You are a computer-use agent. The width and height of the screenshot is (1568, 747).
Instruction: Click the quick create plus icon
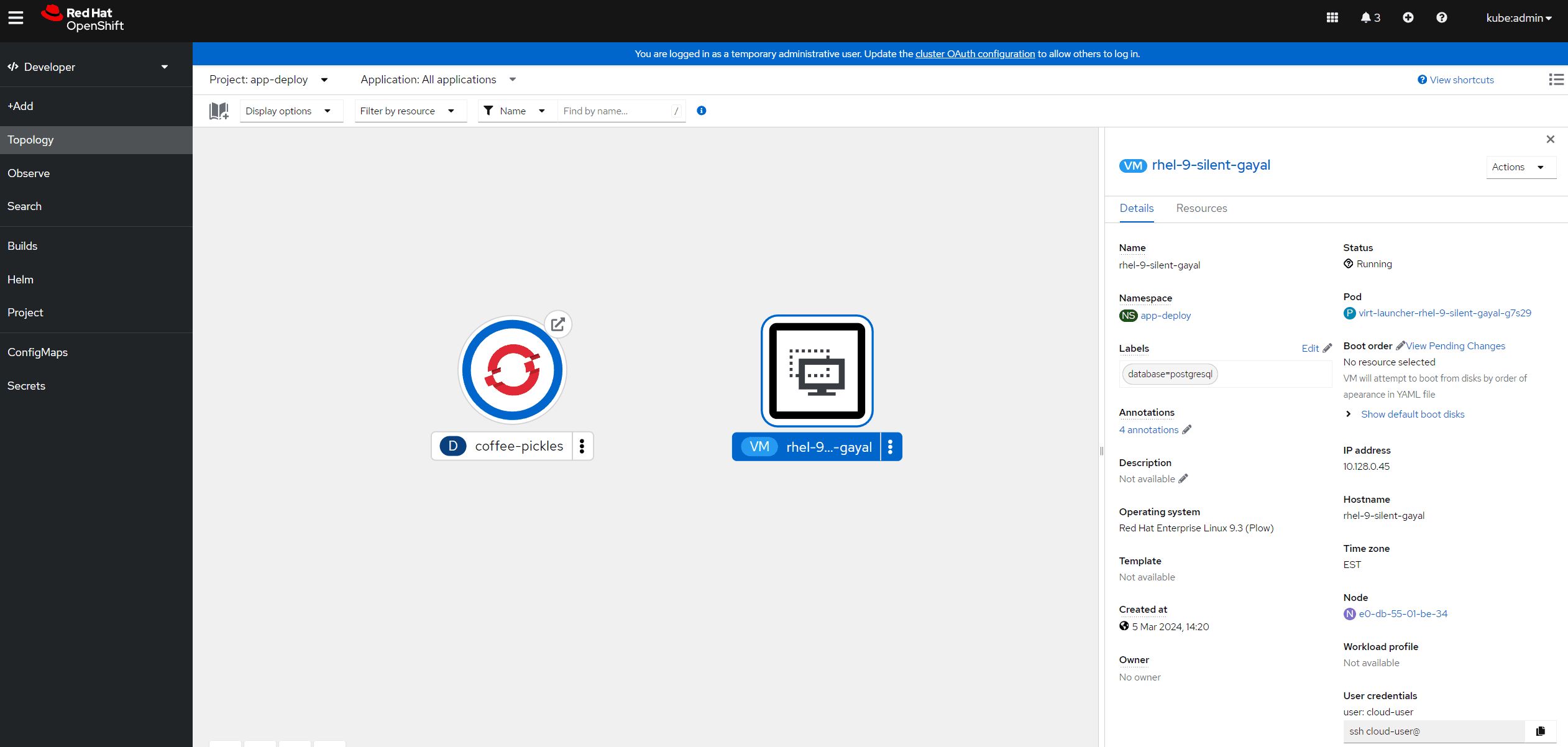point(1408,17)
